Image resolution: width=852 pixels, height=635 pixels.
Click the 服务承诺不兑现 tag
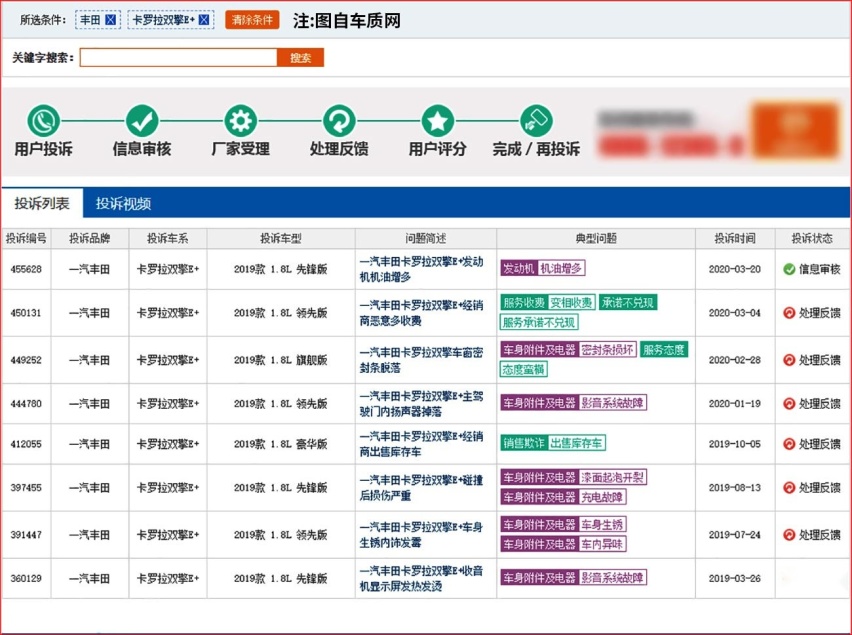[538, 322]
